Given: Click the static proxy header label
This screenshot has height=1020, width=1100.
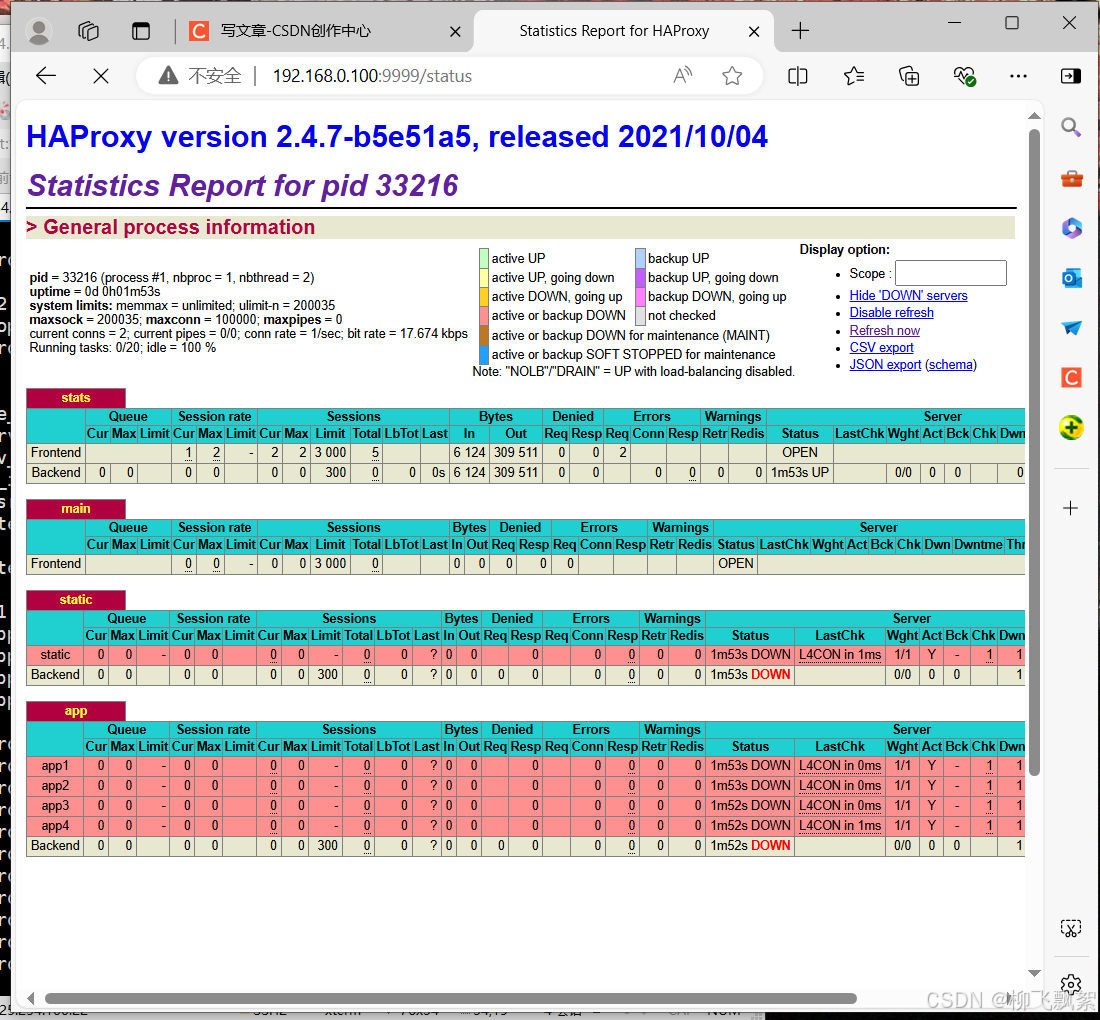Looking at the screenshot, I should (x=76, y=600).
